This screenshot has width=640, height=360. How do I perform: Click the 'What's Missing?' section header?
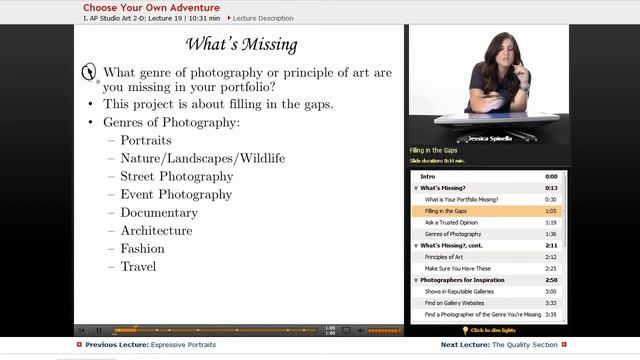[443, 188]
